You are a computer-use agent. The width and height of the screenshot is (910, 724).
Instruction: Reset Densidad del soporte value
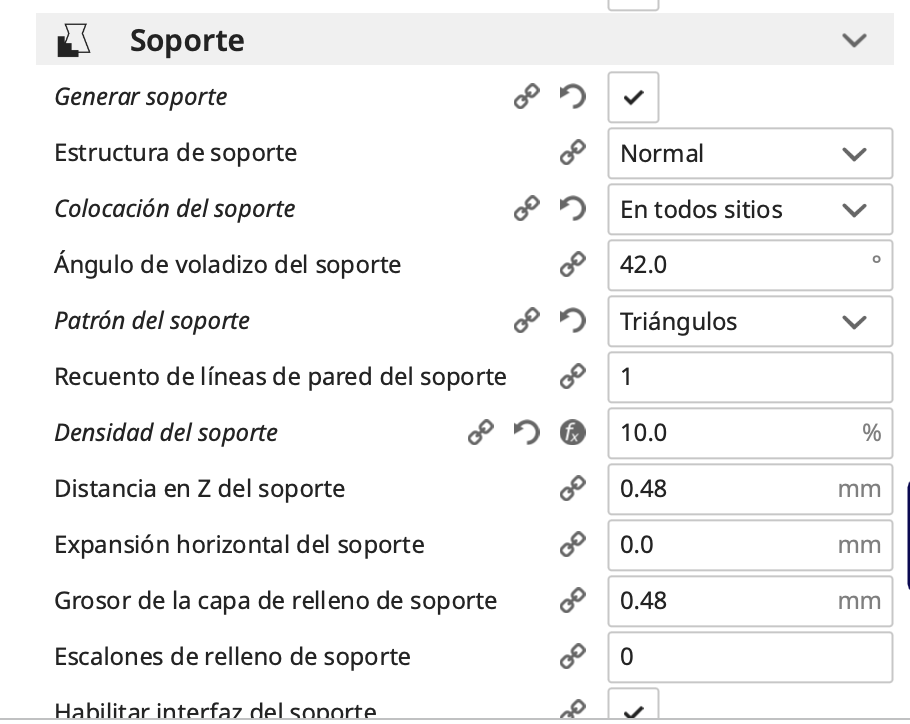526,433
